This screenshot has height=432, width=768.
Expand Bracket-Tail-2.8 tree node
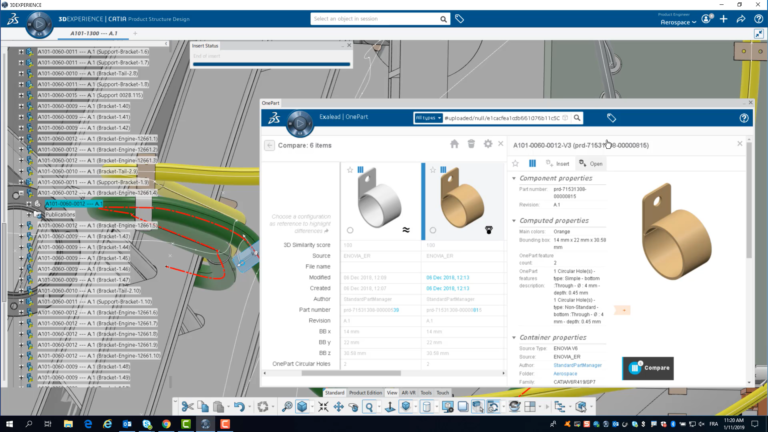coord(21,73)
